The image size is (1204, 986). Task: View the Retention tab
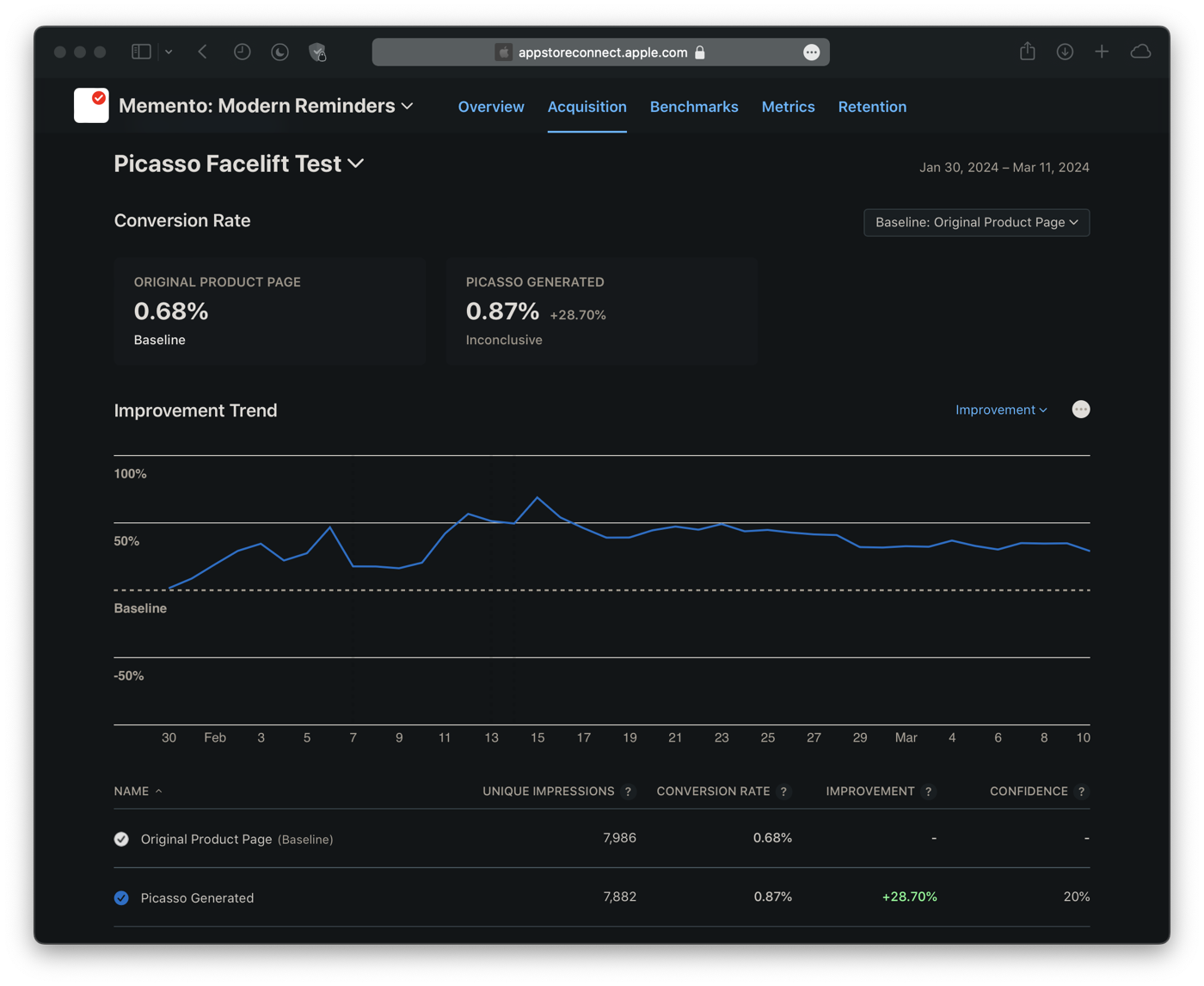coord(872,107)
